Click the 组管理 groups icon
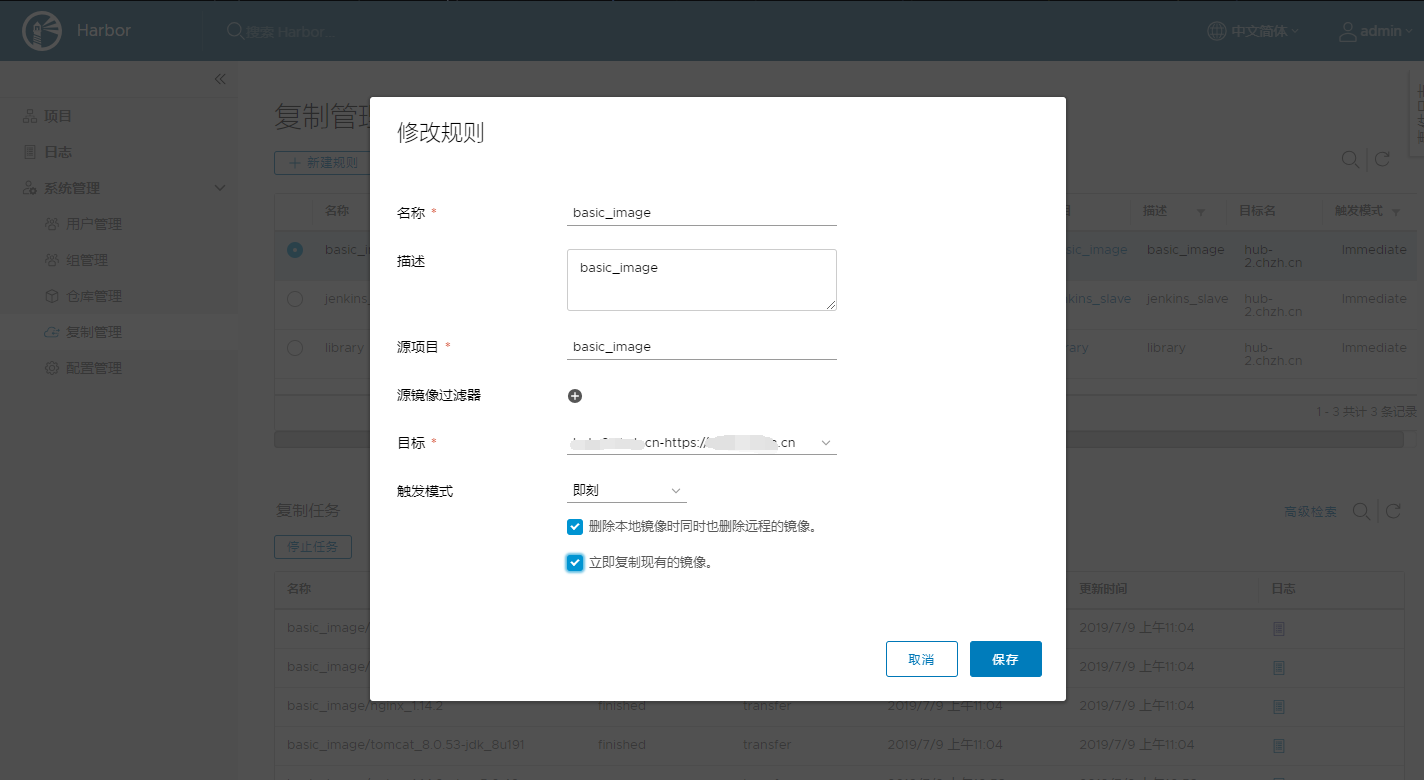 coord(52,260)
